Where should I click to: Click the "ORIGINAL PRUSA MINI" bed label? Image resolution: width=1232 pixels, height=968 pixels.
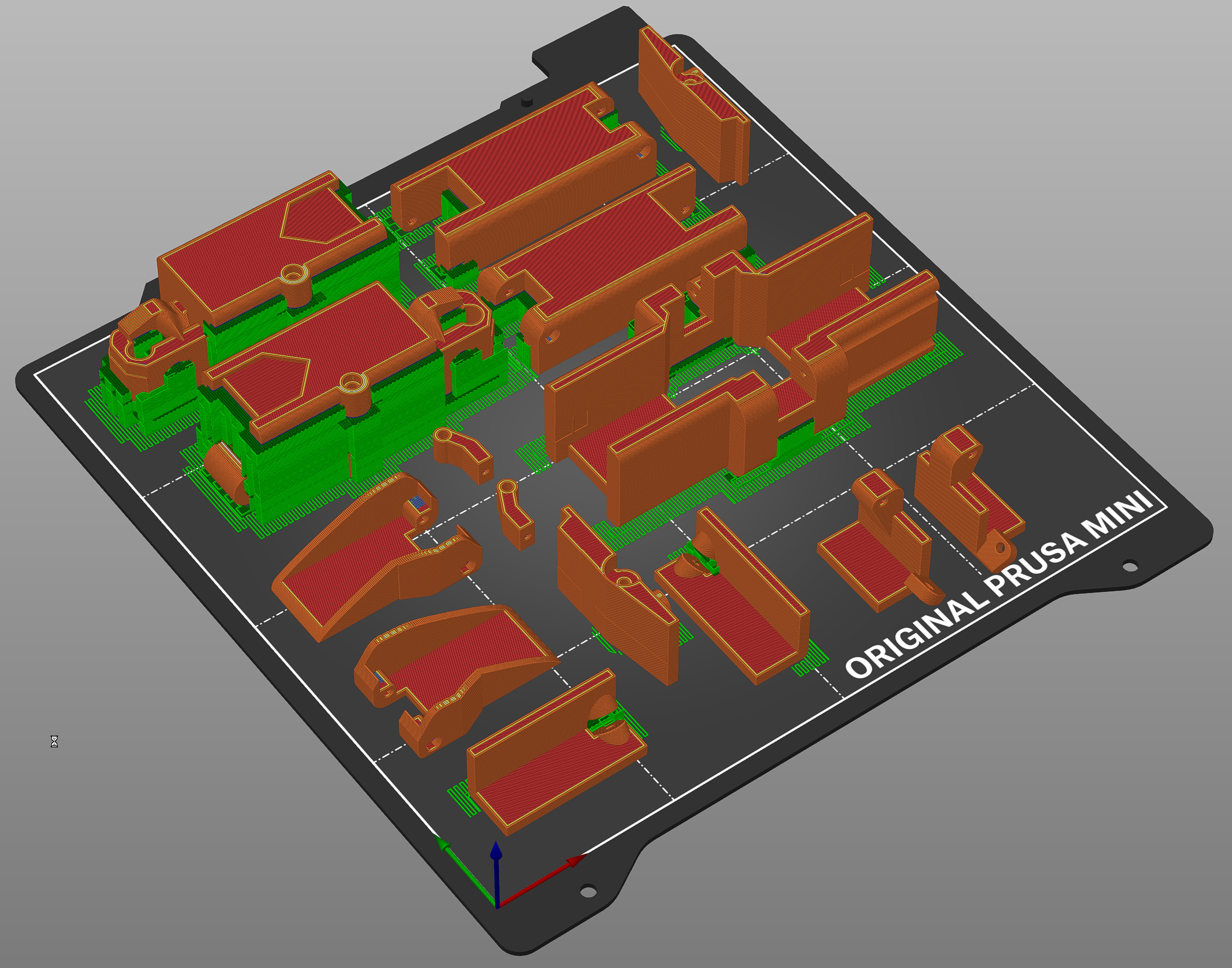pos(998,585)
